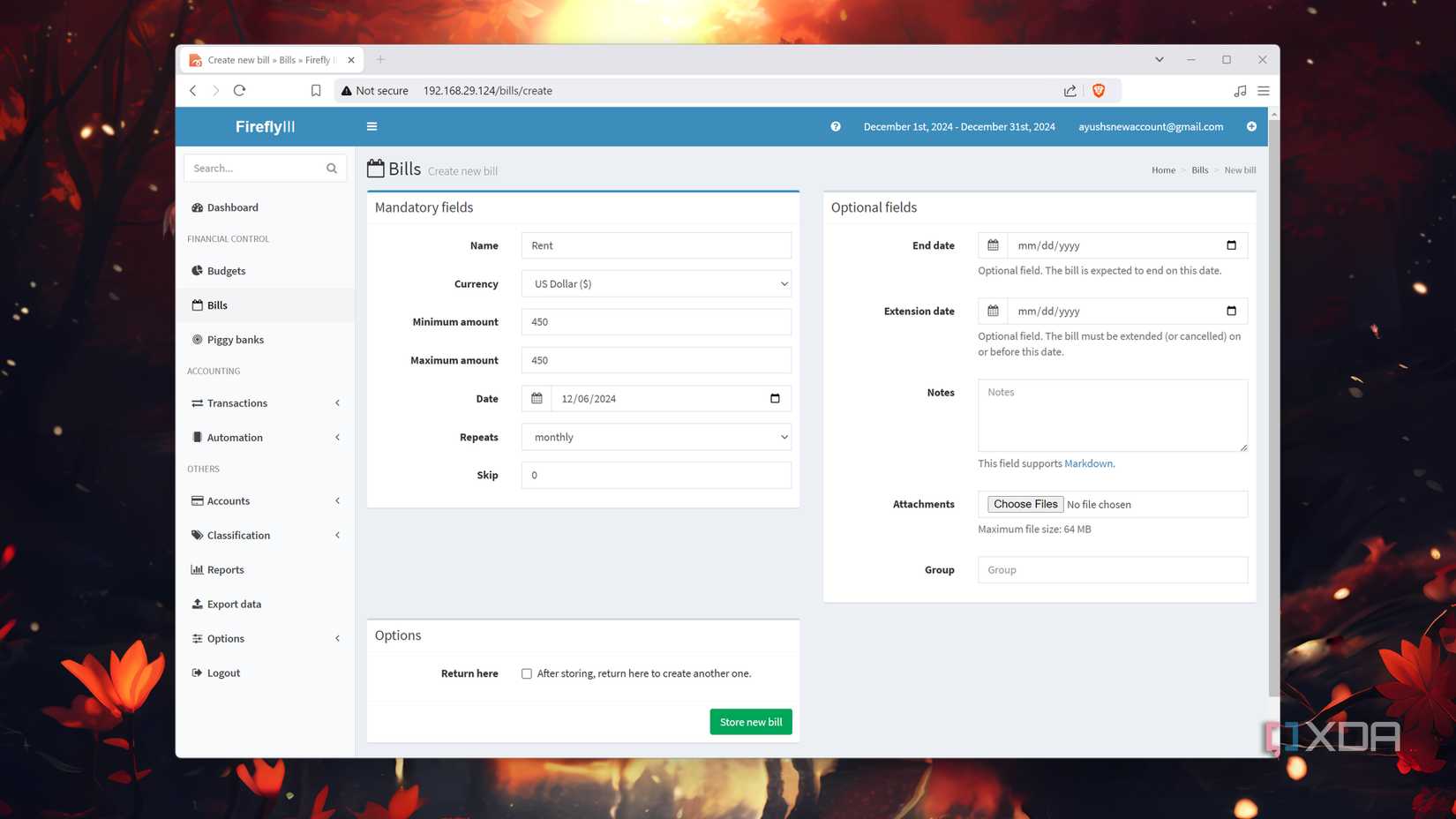
Task: Select Budgets in the sidebar
Action: 226,270
